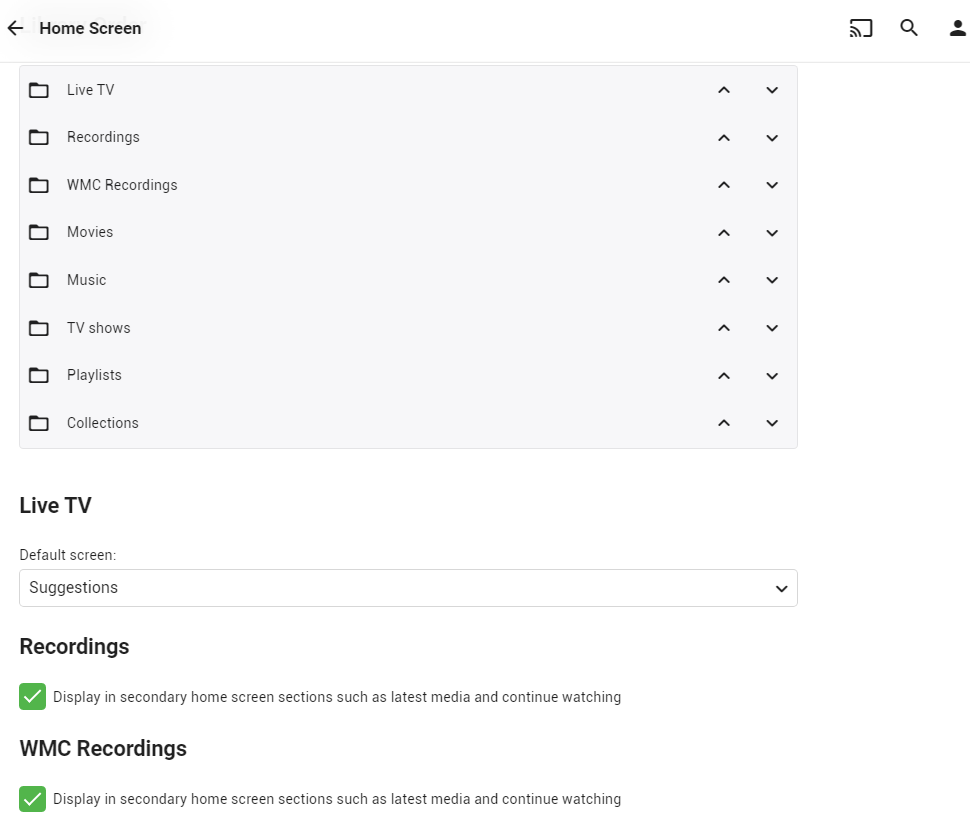Move Music up one position
Image resolution: width=970 pixels, height=825 pixels.
pyautogui.click(x=724, y=280)
